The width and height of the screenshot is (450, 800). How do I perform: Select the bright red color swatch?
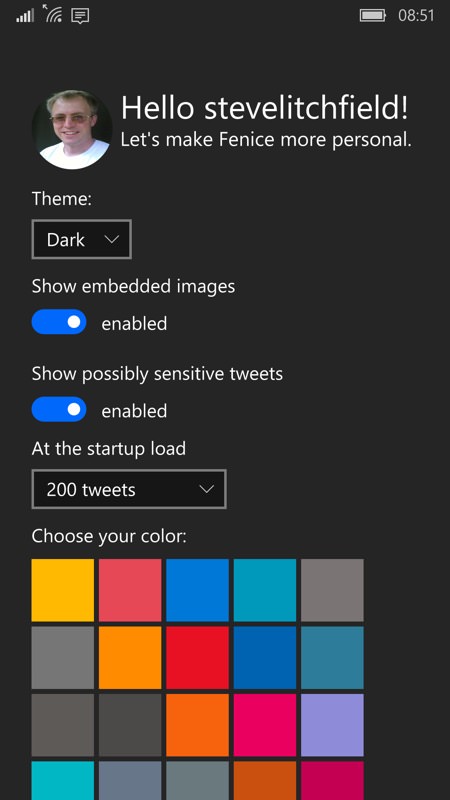click(197, 658)
